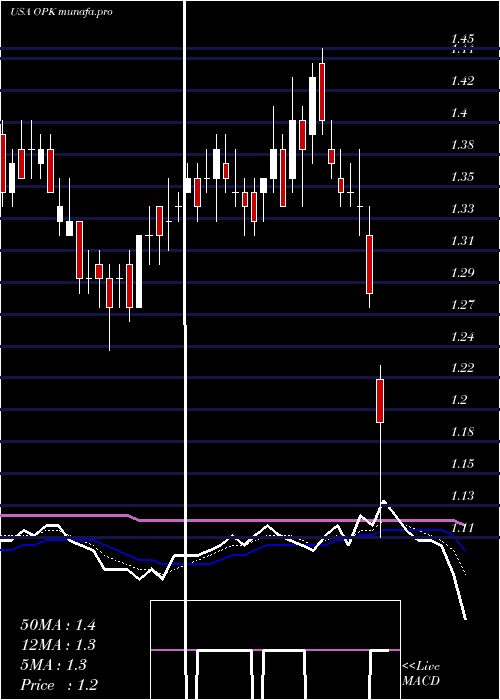Click the highest red candle's body near 1.42

[321, 92]
